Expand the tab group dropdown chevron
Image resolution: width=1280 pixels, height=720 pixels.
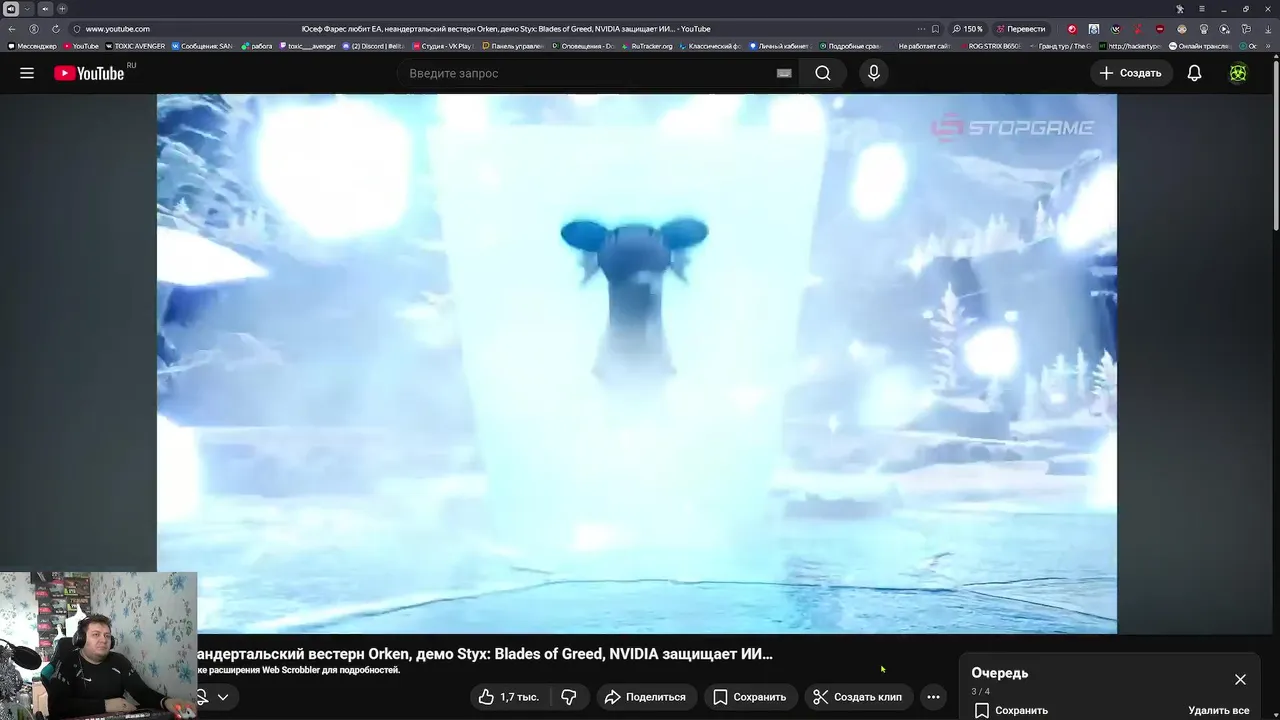coord(27,9)
